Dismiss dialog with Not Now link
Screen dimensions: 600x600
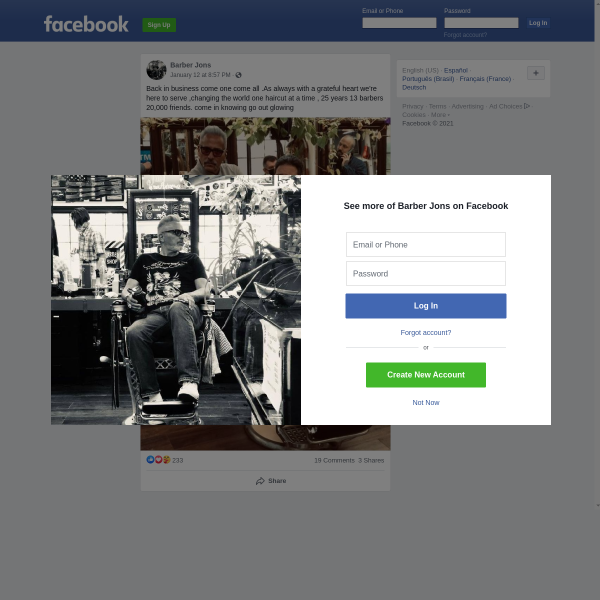click(x=426, y=403)
